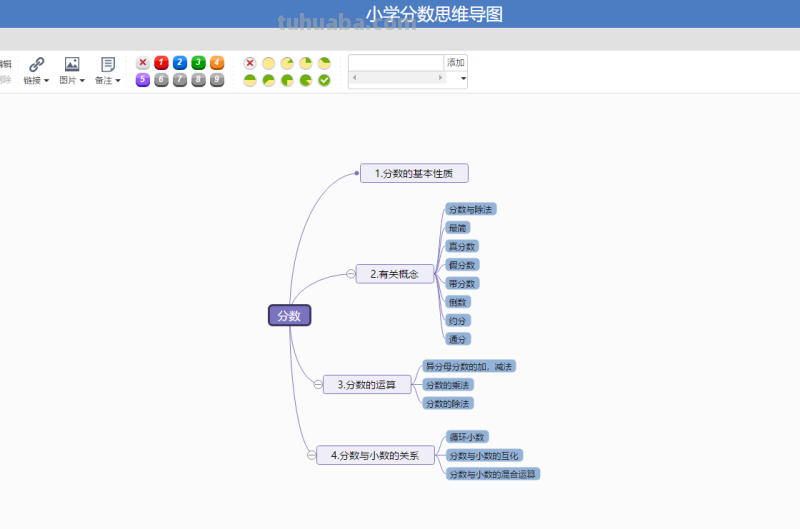This screenshot has width=800, height=529.
Task: Remove progress with the circled X progress icon
Action: [249, 63]
